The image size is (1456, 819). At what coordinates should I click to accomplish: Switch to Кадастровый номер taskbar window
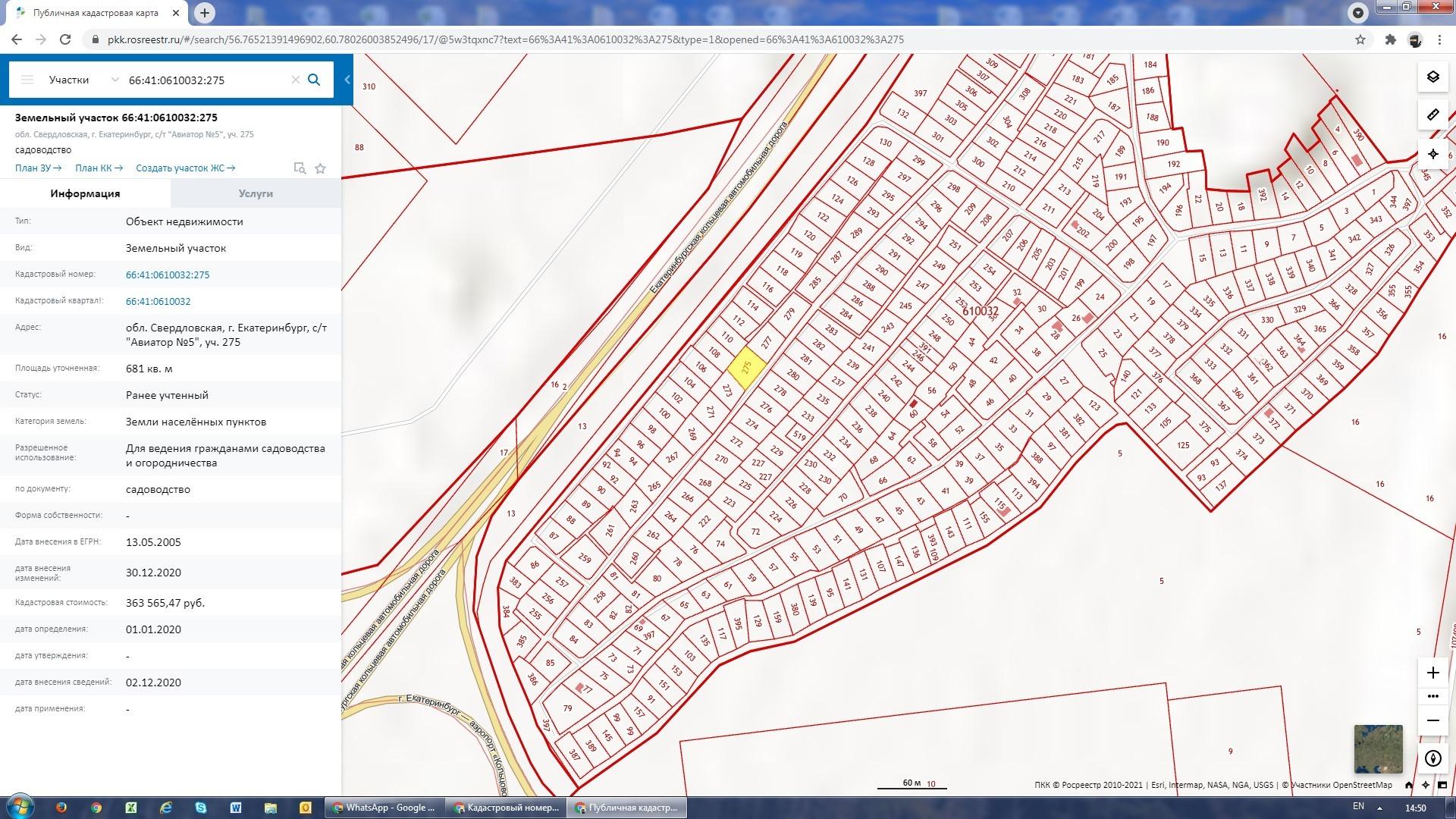506,808
